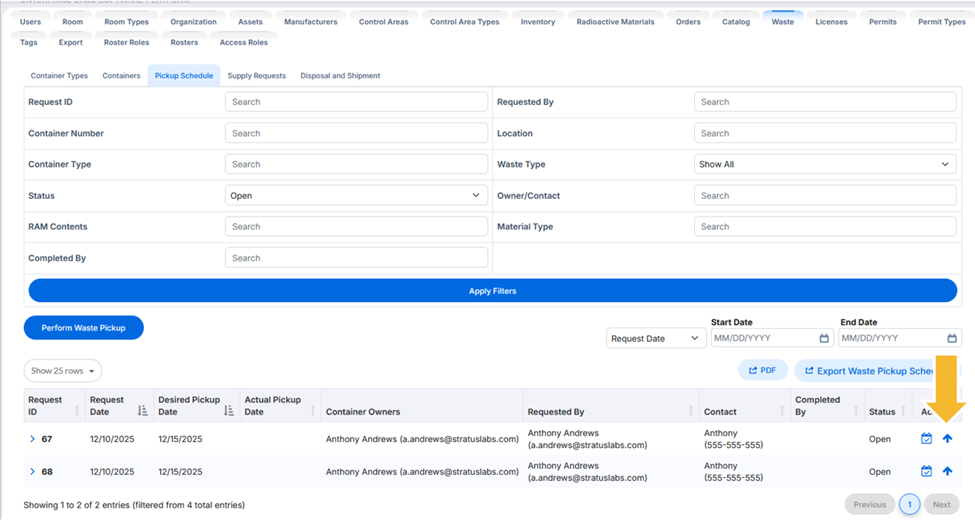Open the Waste Type Show All dropdown

[x=825, y=164]
